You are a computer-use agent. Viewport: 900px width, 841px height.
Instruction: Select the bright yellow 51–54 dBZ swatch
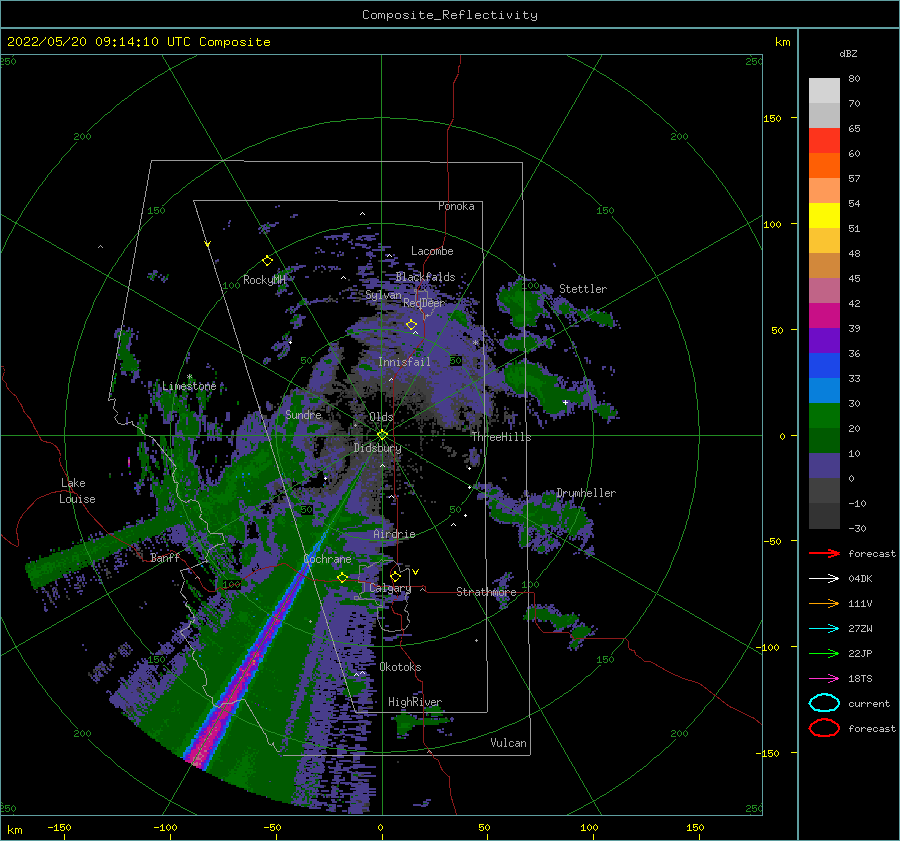click(x=824, y=216)
